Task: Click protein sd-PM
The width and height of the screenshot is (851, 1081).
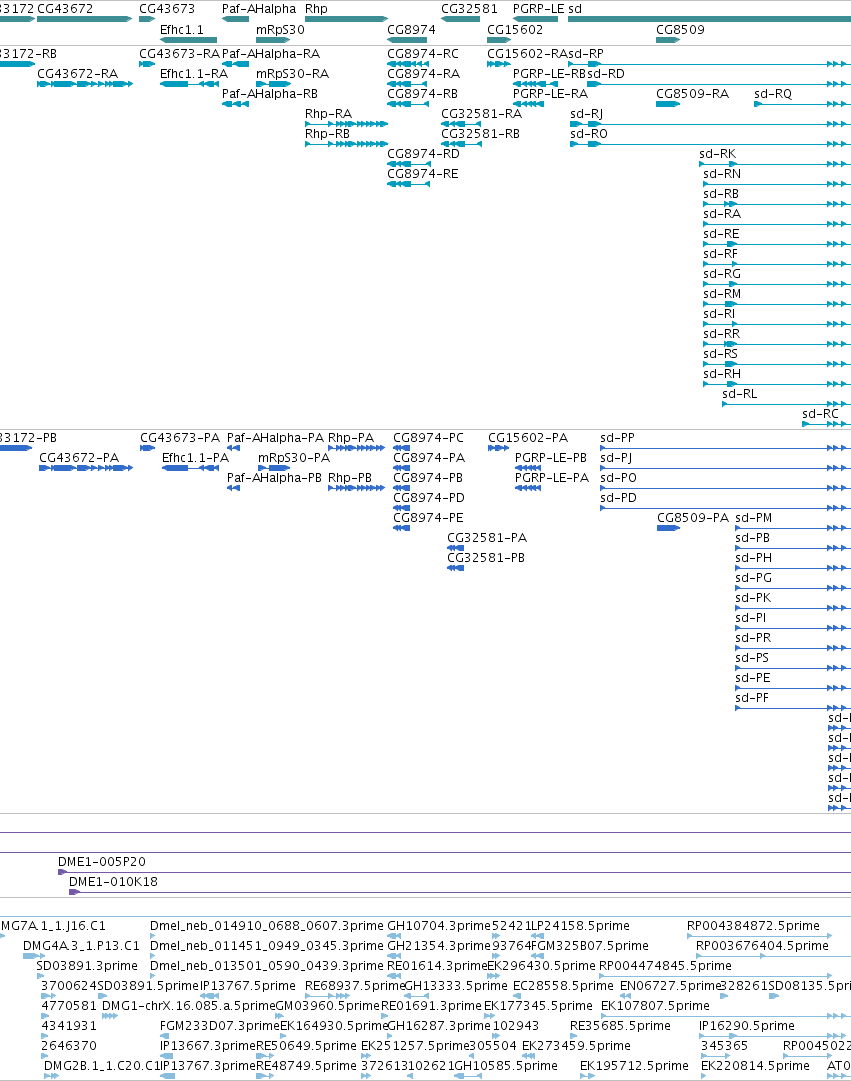Action: coord(754,518)
